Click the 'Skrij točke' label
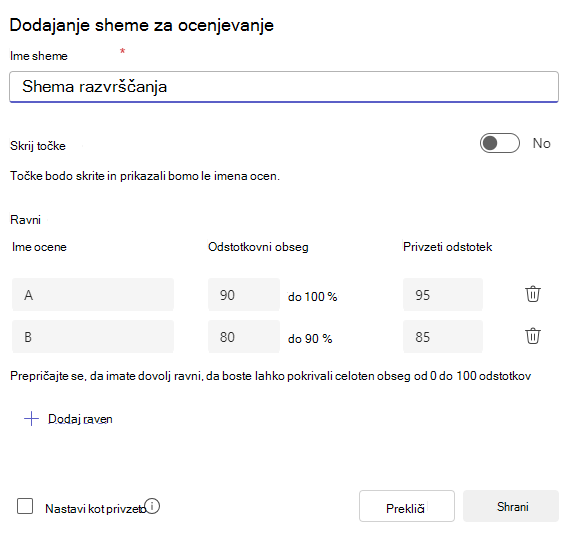Image resolution: width=574 pixels, height=536 pixels. [38, 146]
